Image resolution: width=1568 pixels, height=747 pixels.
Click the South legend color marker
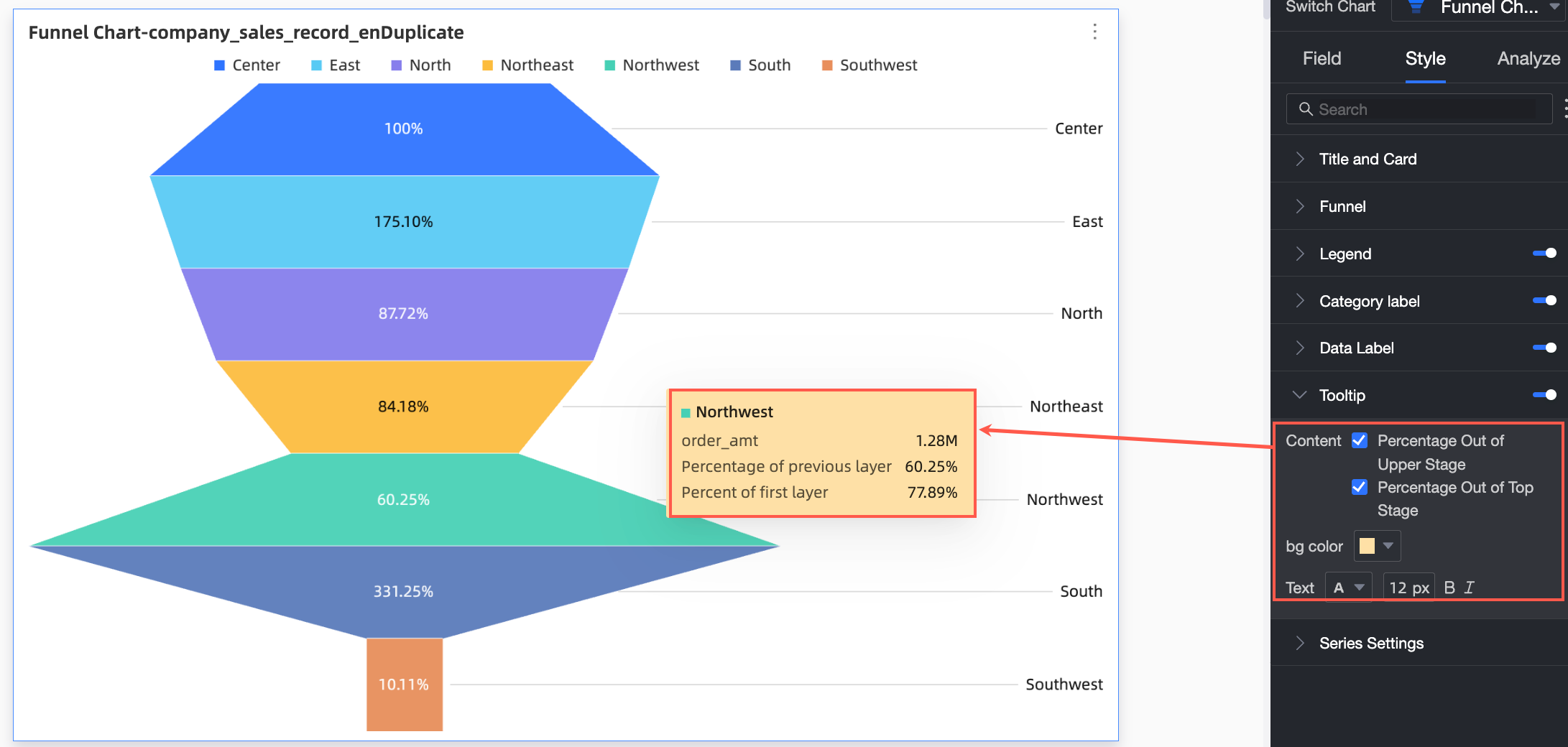tap(735, 65)
